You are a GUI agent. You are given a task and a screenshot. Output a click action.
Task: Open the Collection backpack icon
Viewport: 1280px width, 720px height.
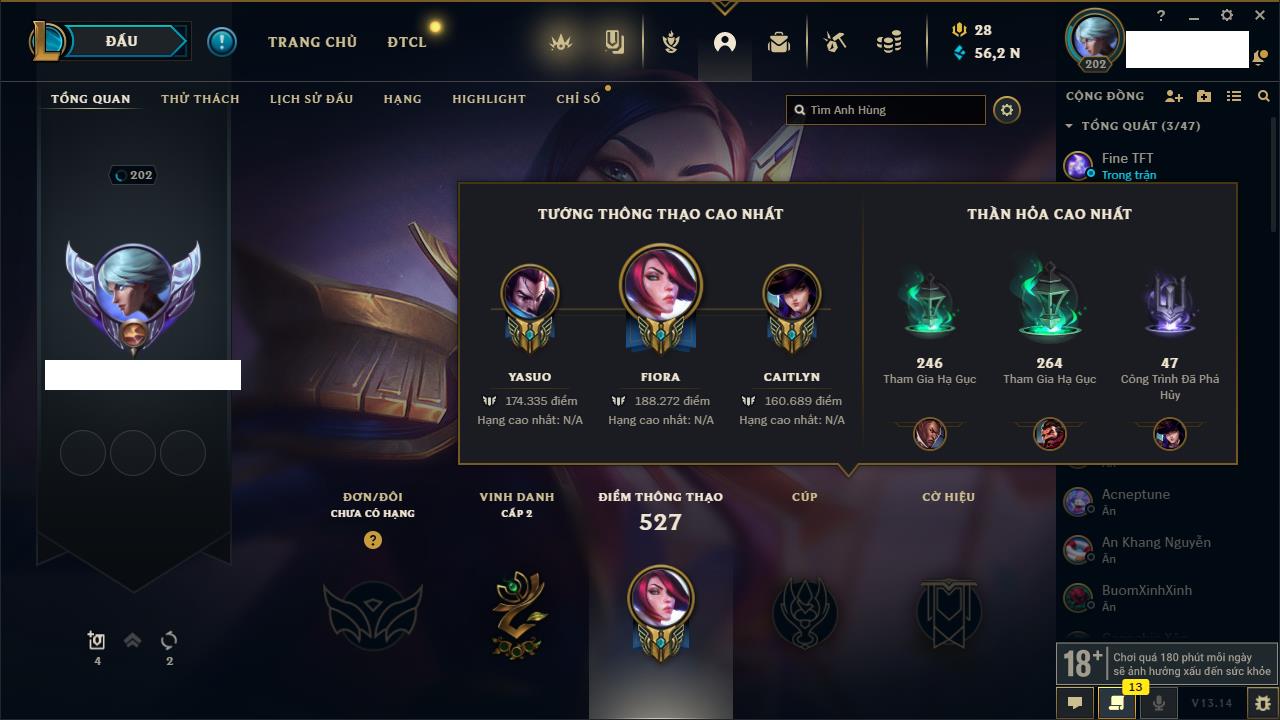click(x=779, y=42)
